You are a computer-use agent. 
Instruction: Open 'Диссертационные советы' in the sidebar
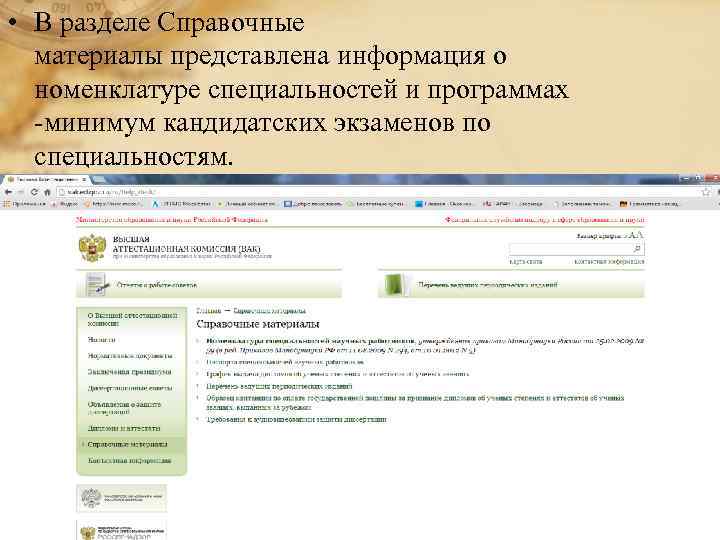tap(130, 388)
